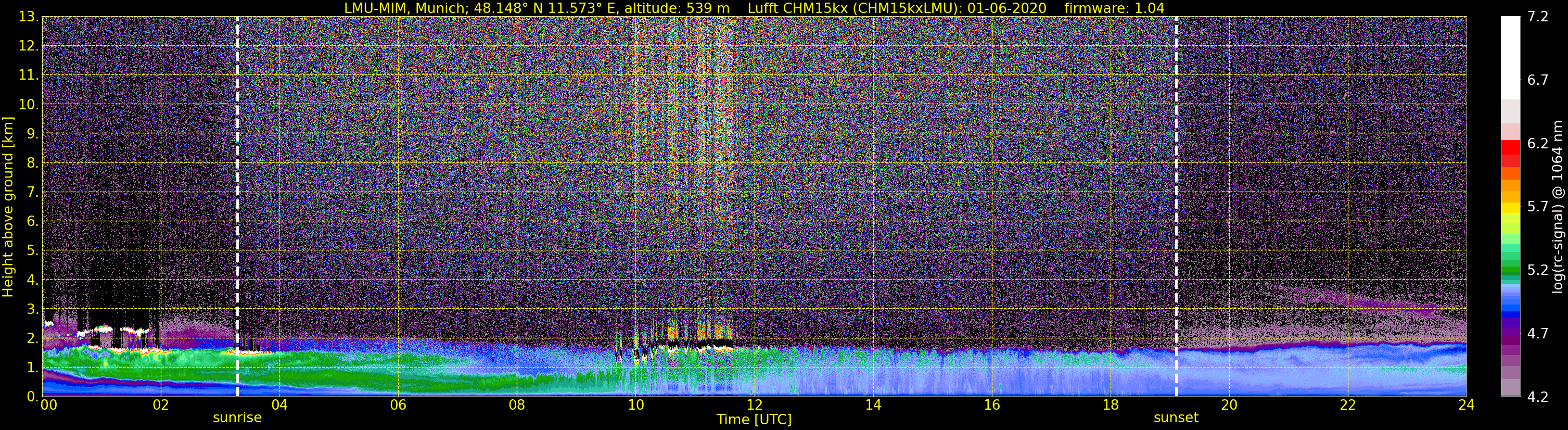Viewport: 1568px width, 430px height.
Task: Click the green segment of the colorbar
Action: point(1511,270)
